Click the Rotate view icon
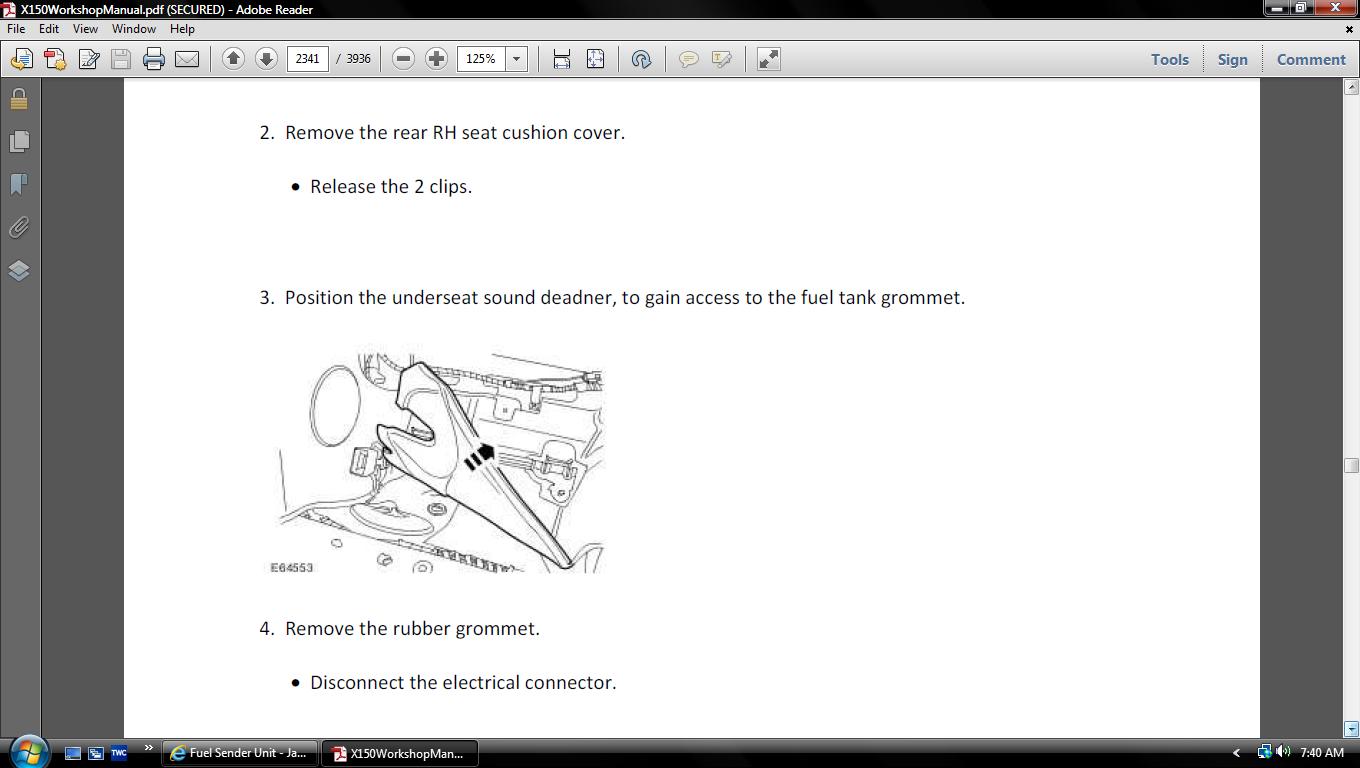Screen dimensions: 1360x768 (641, 59)
